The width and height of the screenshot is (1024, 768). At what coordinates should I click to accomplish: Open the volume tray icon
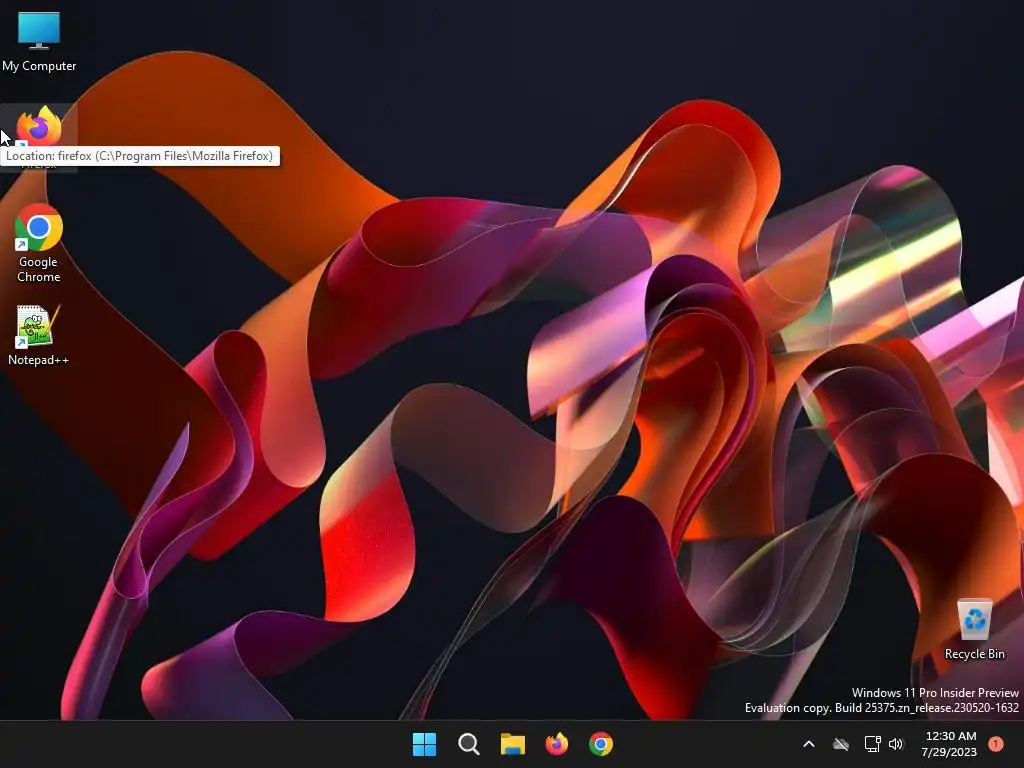click(x=896, y=744)
